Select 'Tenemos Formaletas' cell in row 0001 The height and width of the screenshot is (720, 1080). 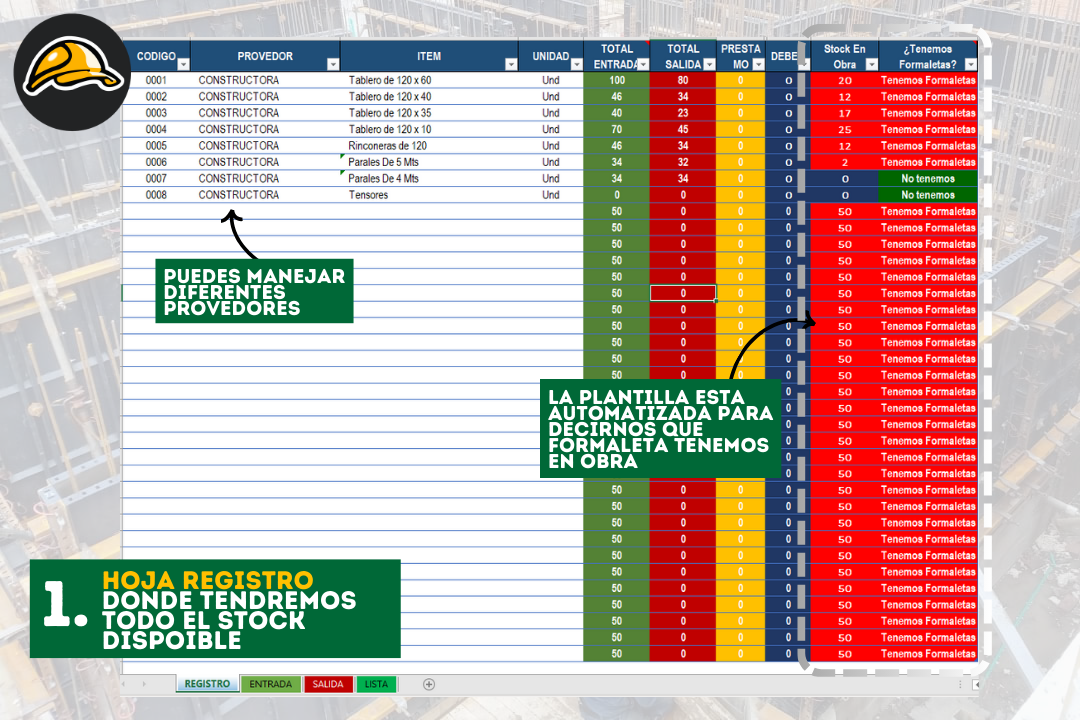[x=928, y=80]
